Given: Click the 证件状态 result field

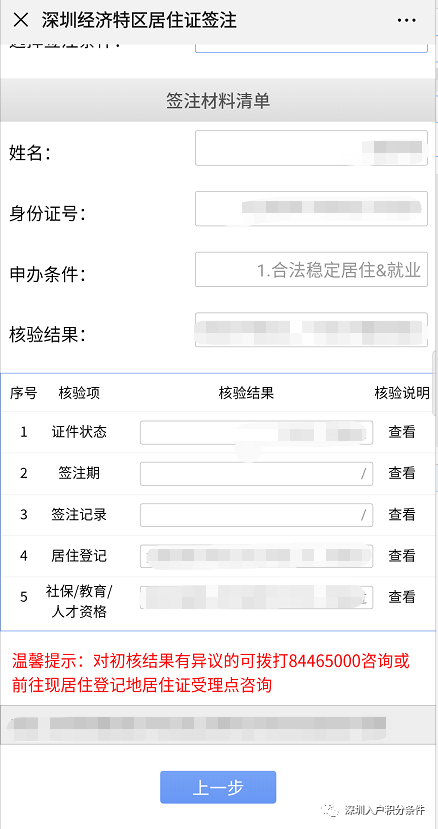Looking at the screenshot, I should tap(256, 432).
